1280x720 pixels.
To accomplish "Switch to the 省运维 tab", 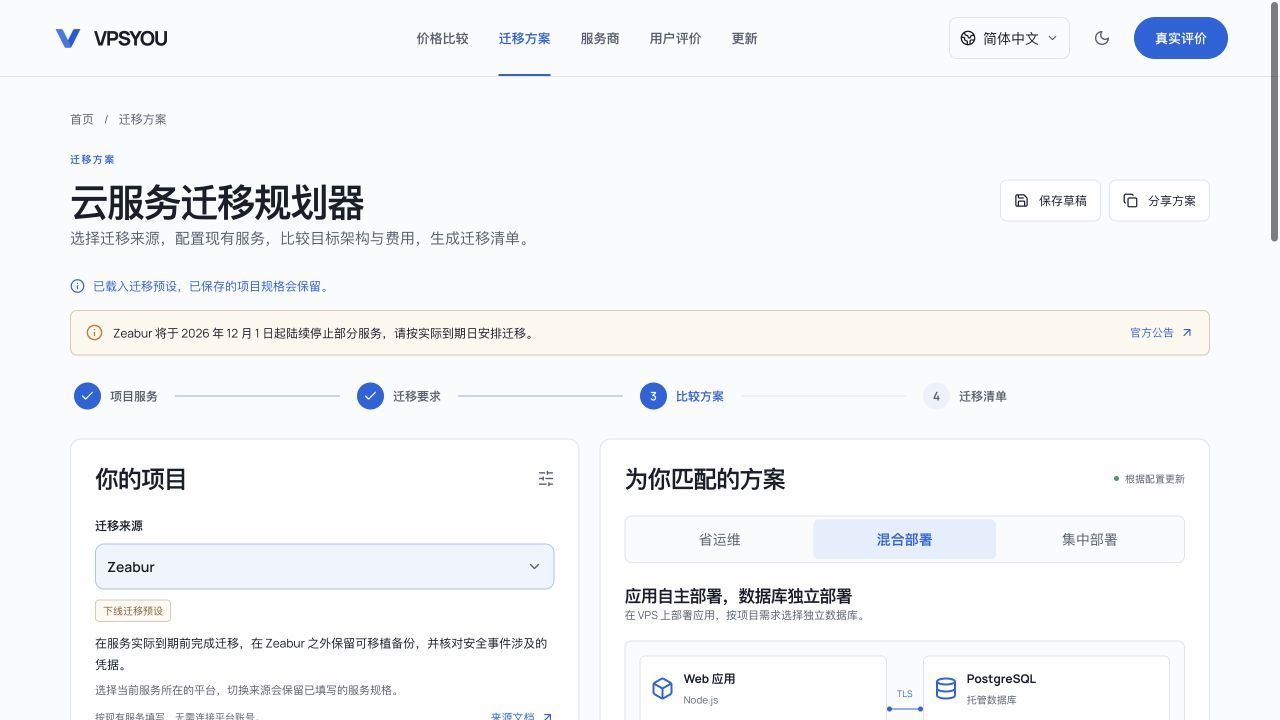I will point(720,539).
